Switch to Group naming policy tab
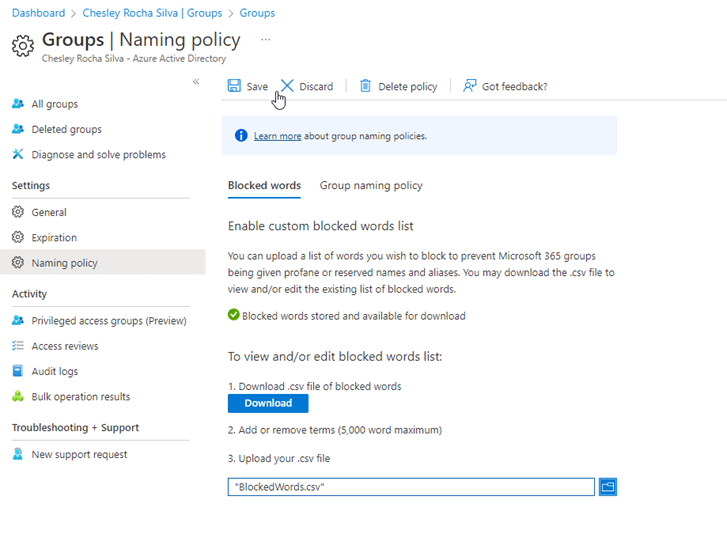The image size is (727, 549). [x=371, y=185]
